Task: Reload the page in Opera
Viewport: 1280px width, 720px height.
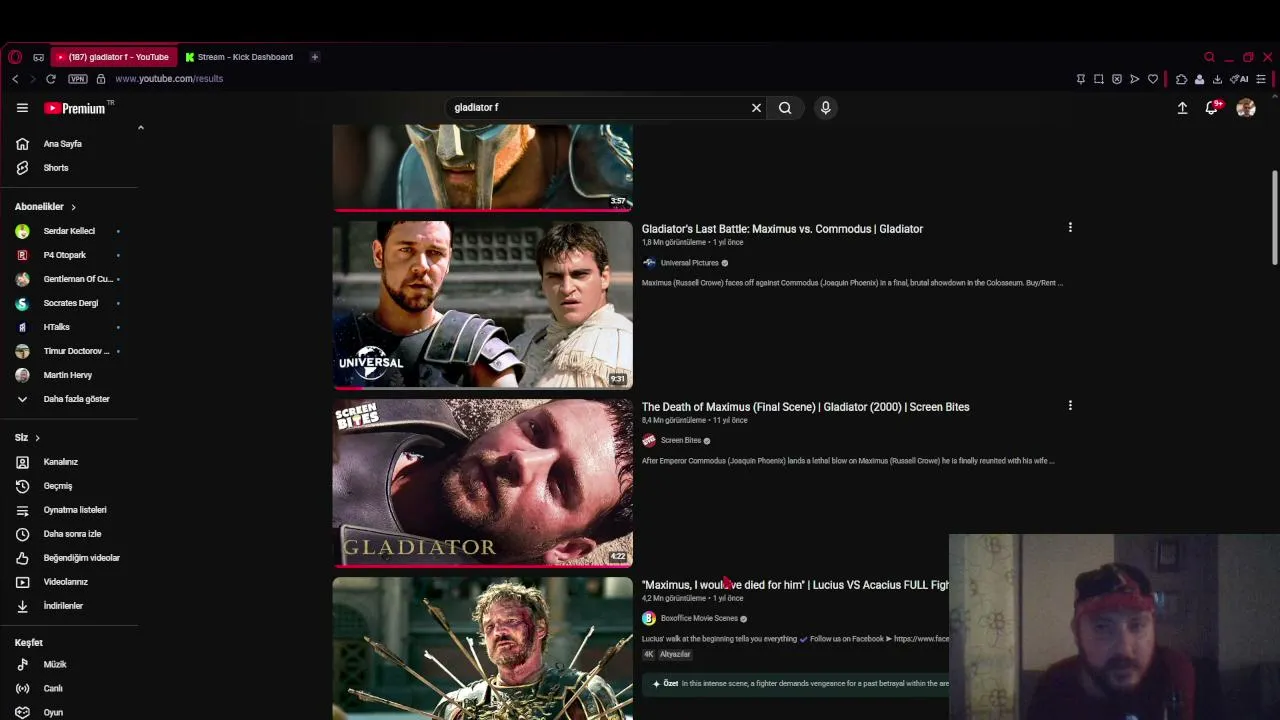Action: pos(51,79)
